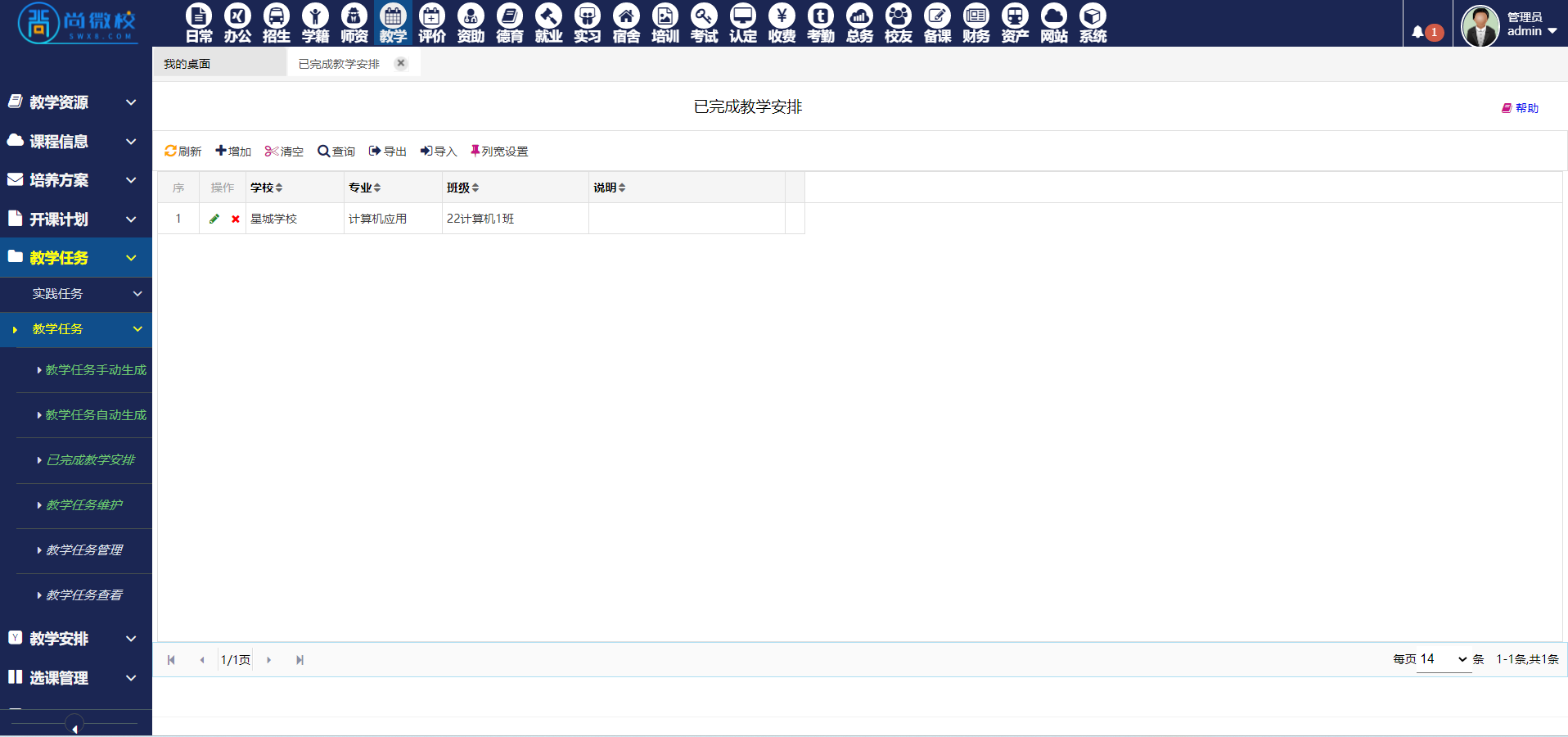Image resolution: width=1568 pixels, height=737 pixels.
Task: Open the 实习 module icon
Action: point(588,23)
